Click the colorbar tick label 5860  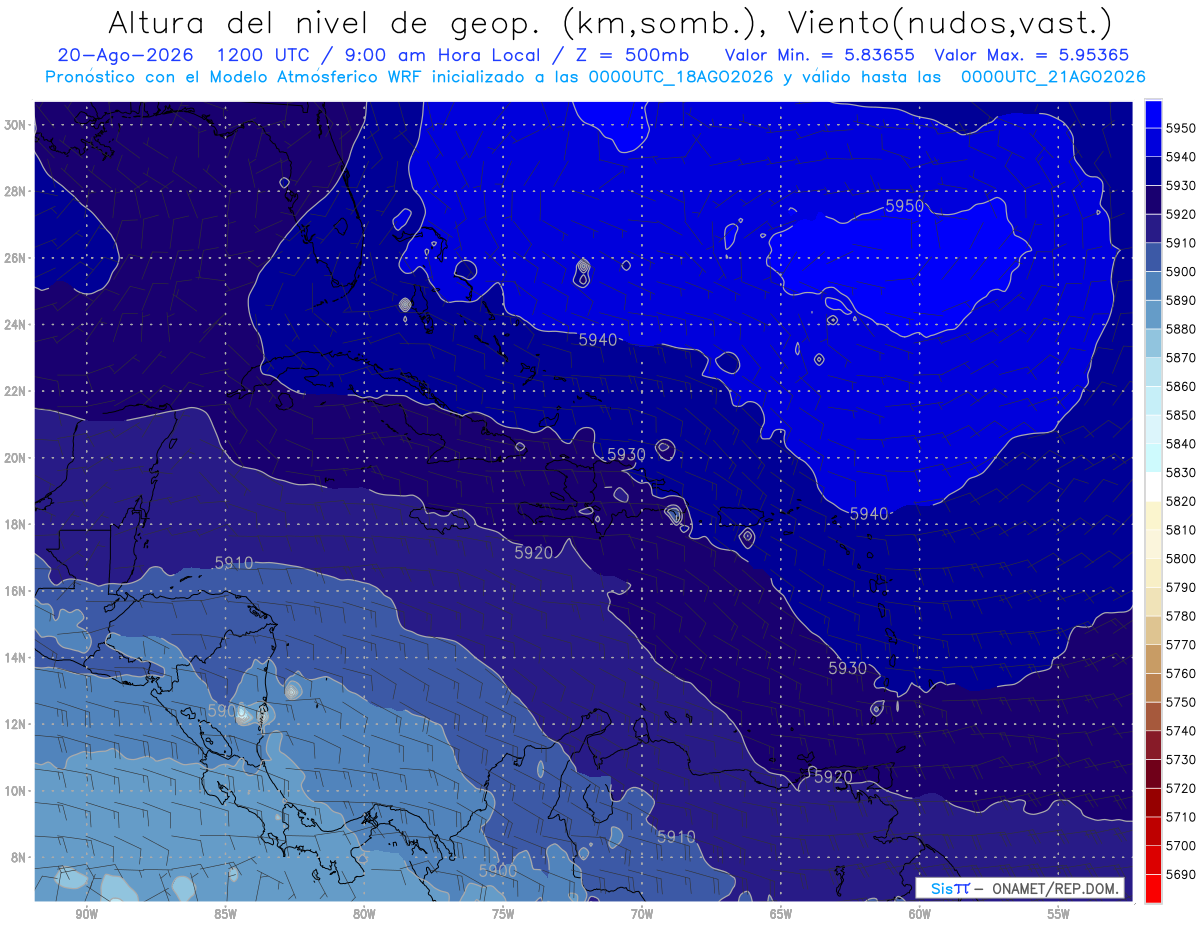tap(1180, 386)
